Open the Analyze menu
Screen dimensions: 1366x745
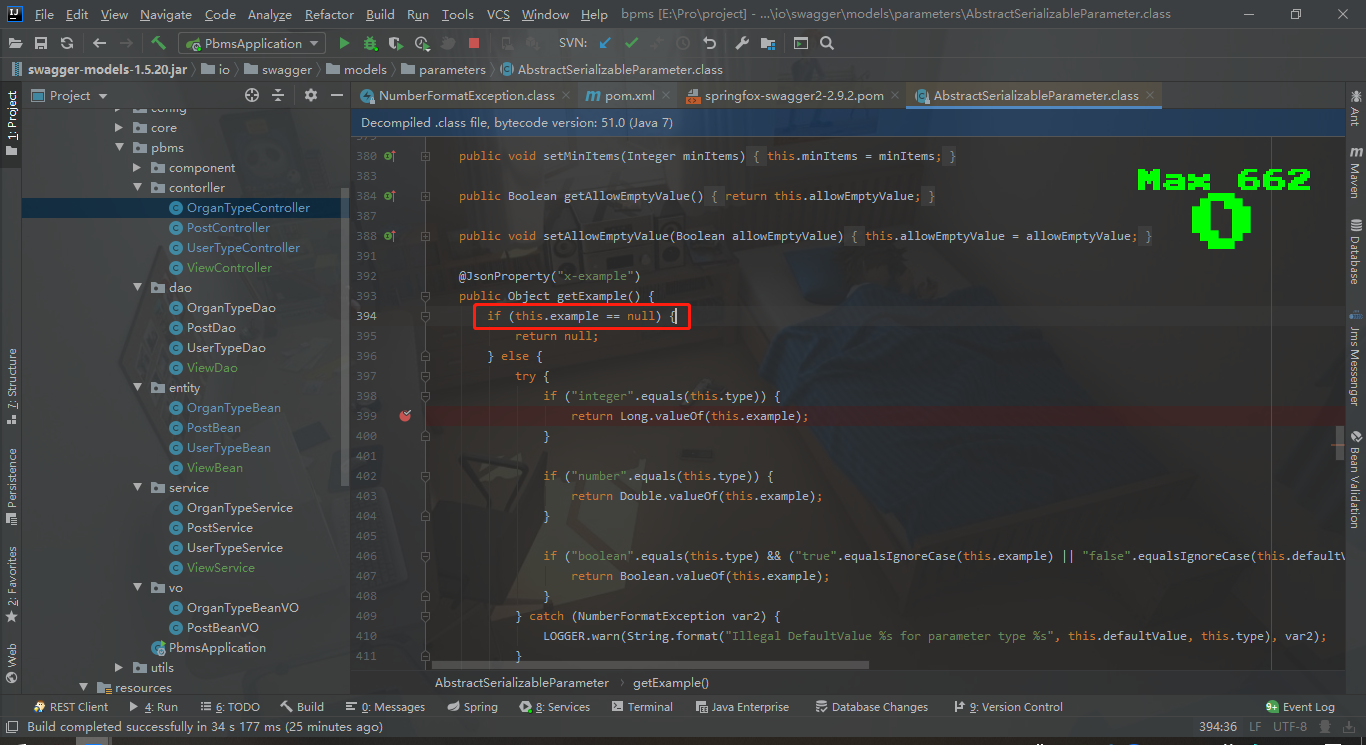click(x=268, y=15)
